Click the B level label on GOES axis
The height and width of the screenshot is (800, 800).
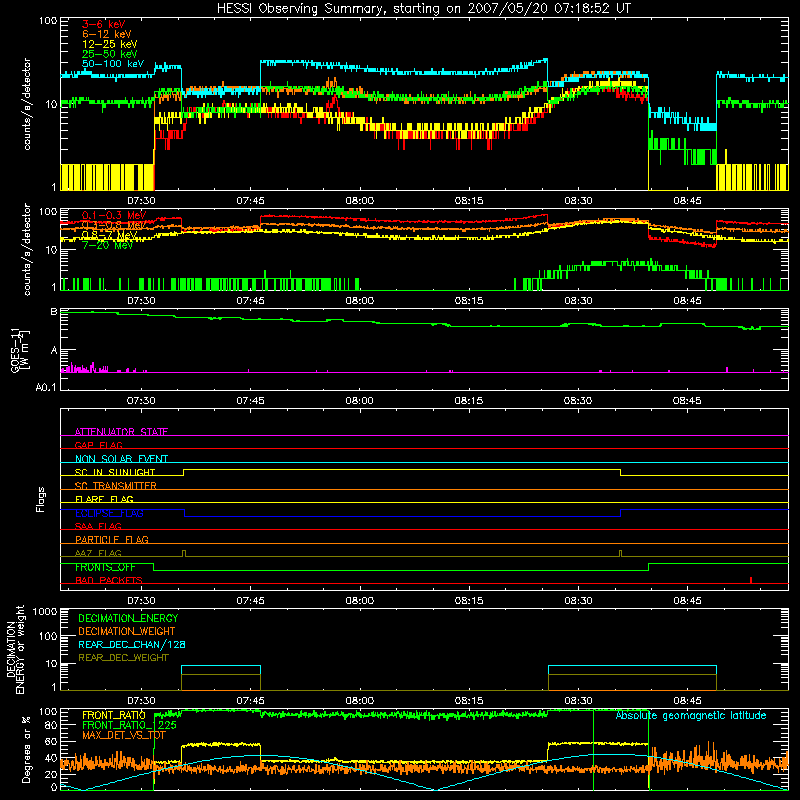pyautogui.click(x=54, y=311)
